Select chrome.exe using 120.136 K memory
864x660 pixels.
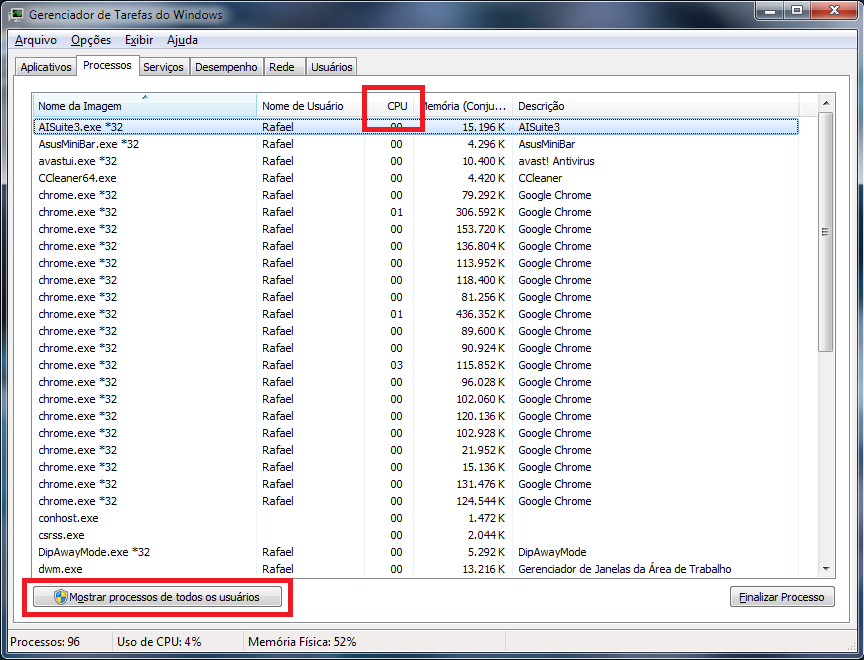[x=416, y=416]
